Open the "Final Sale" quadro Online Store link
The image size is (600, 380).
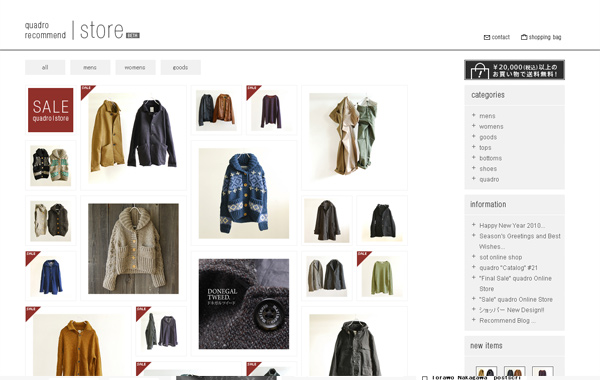(515, 284)
